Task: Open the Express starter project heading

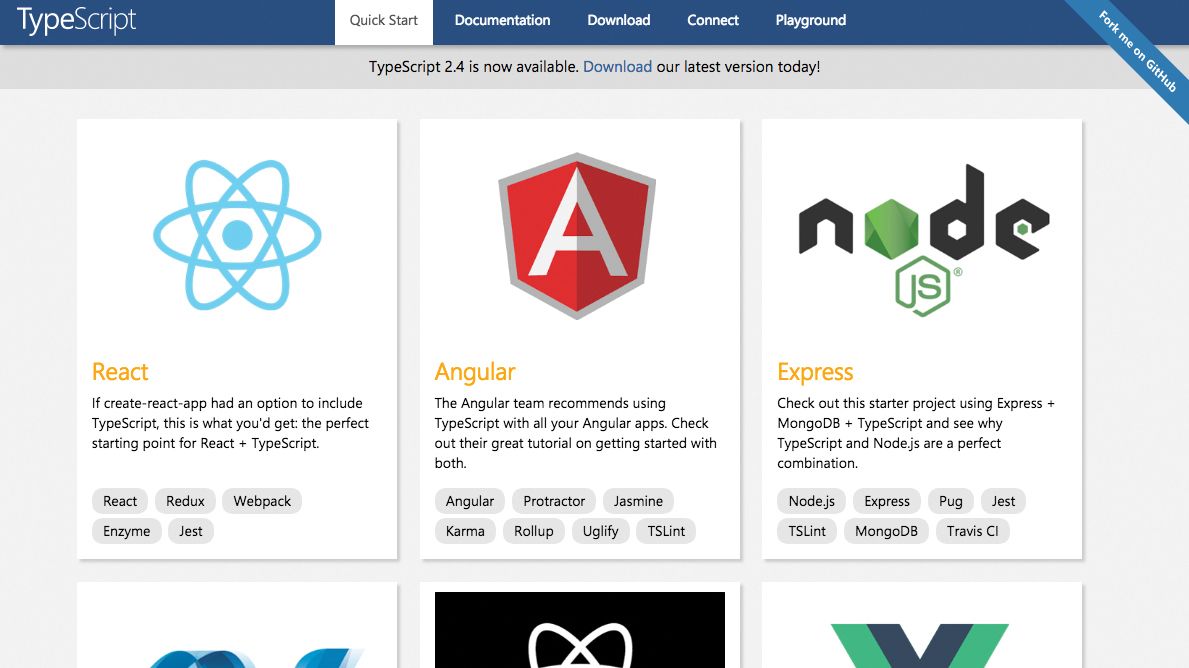Action: (x=815, y=371)
